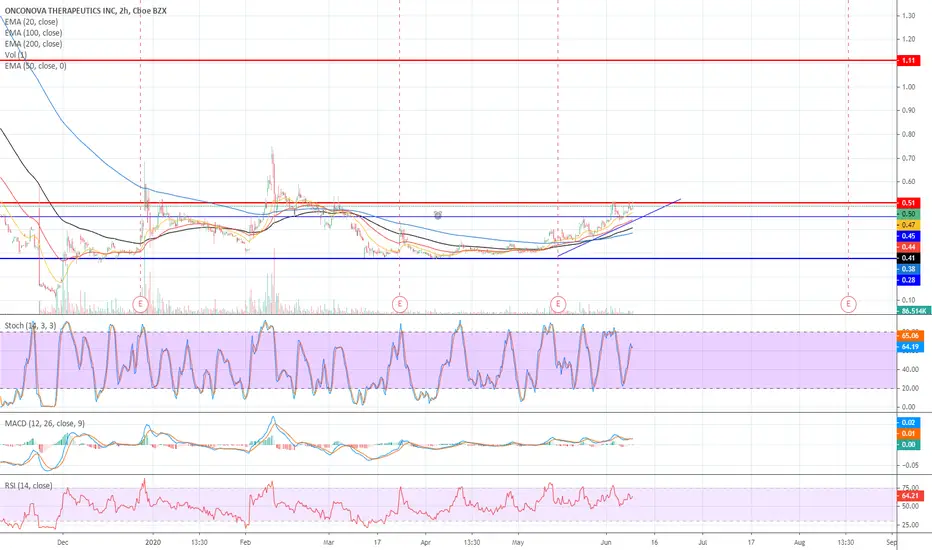Click the Mar label on time axis
This screenshot has height=550, width=932.
pos(329,542)
